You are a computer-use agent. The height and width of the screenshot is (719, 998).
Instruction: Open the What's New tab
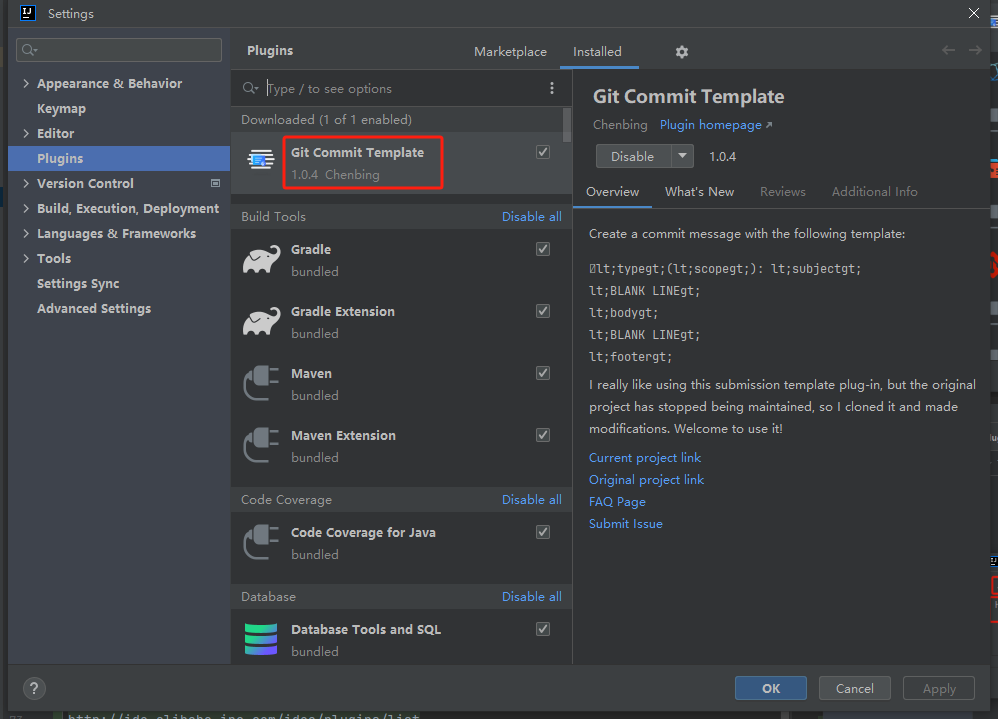tap(699, 192)
